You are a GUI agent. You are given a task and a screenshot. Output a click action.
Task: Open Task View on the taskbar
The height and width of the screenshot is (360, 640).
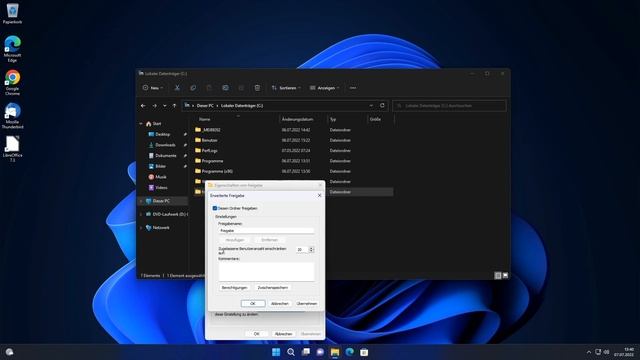click(305, 352)
